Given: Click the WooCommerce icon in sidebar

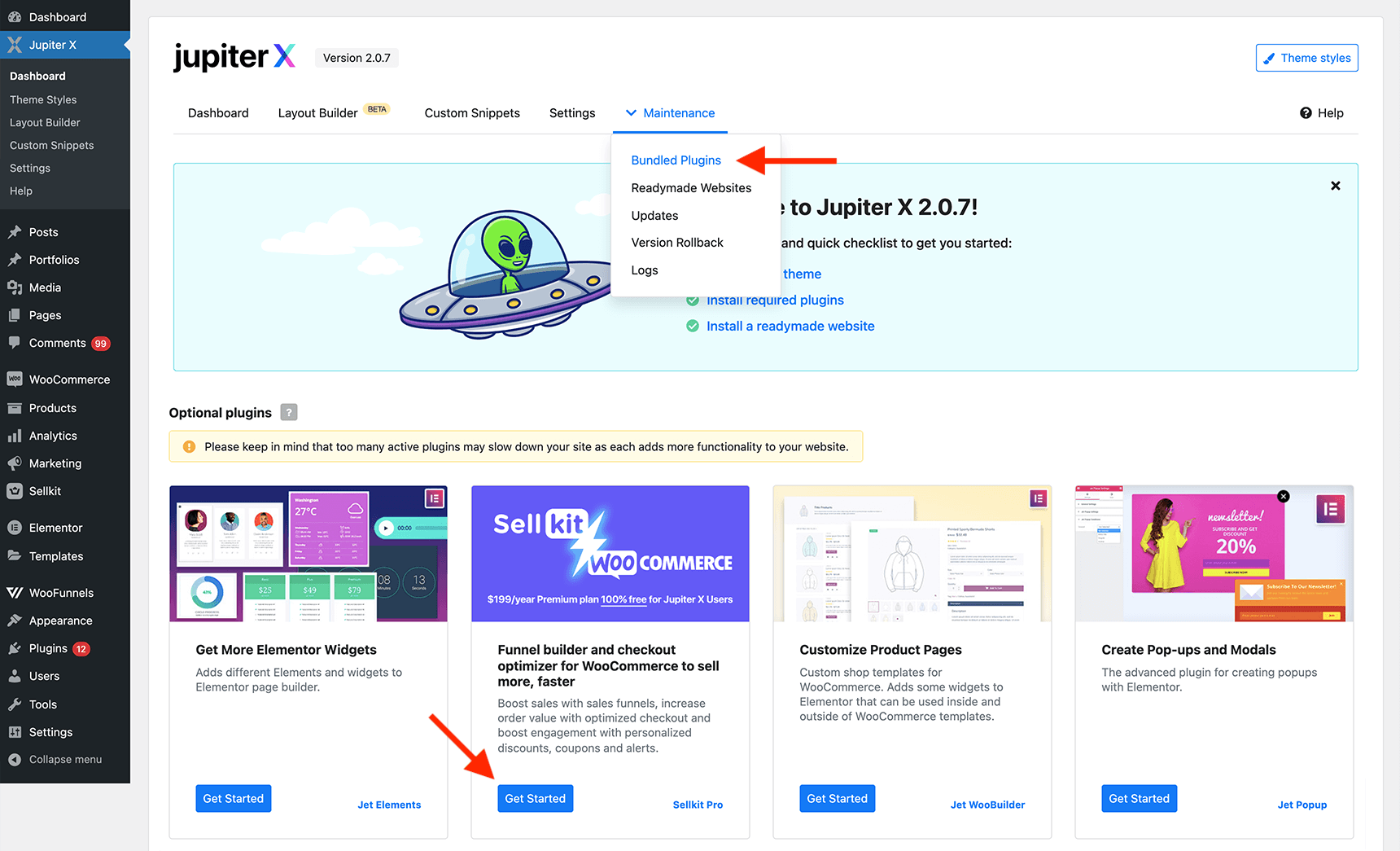Looking at the screenshot, I should (15, 379).
